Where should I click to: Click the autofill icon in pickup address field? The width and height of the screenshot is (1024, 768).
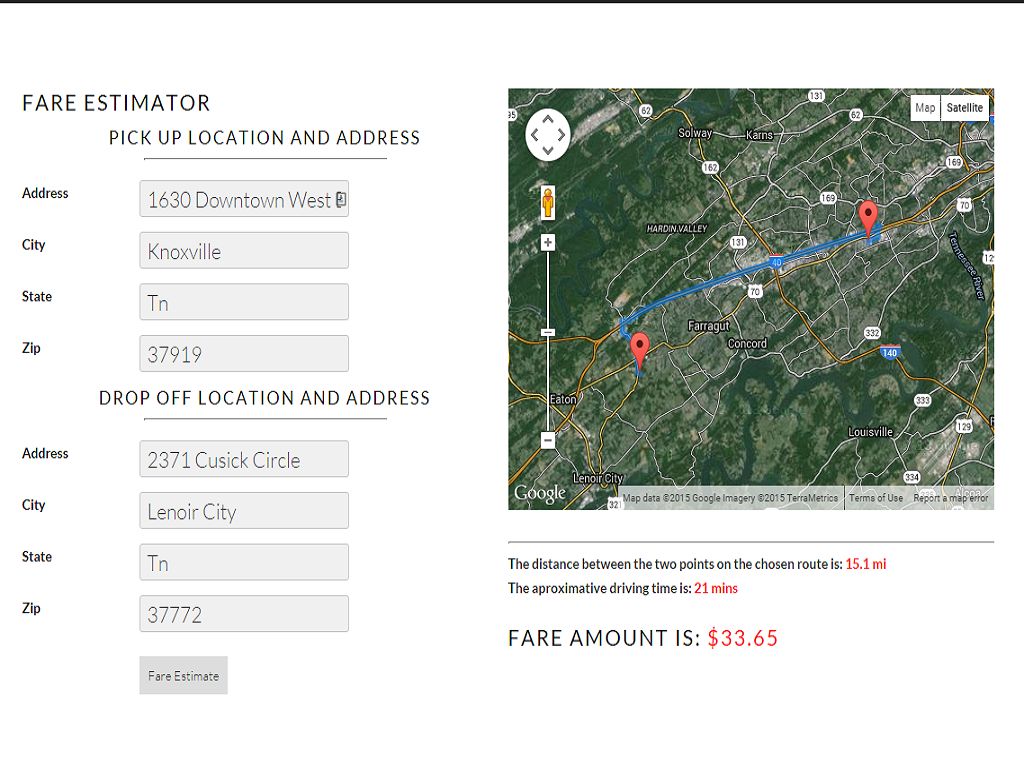point(341,199)
